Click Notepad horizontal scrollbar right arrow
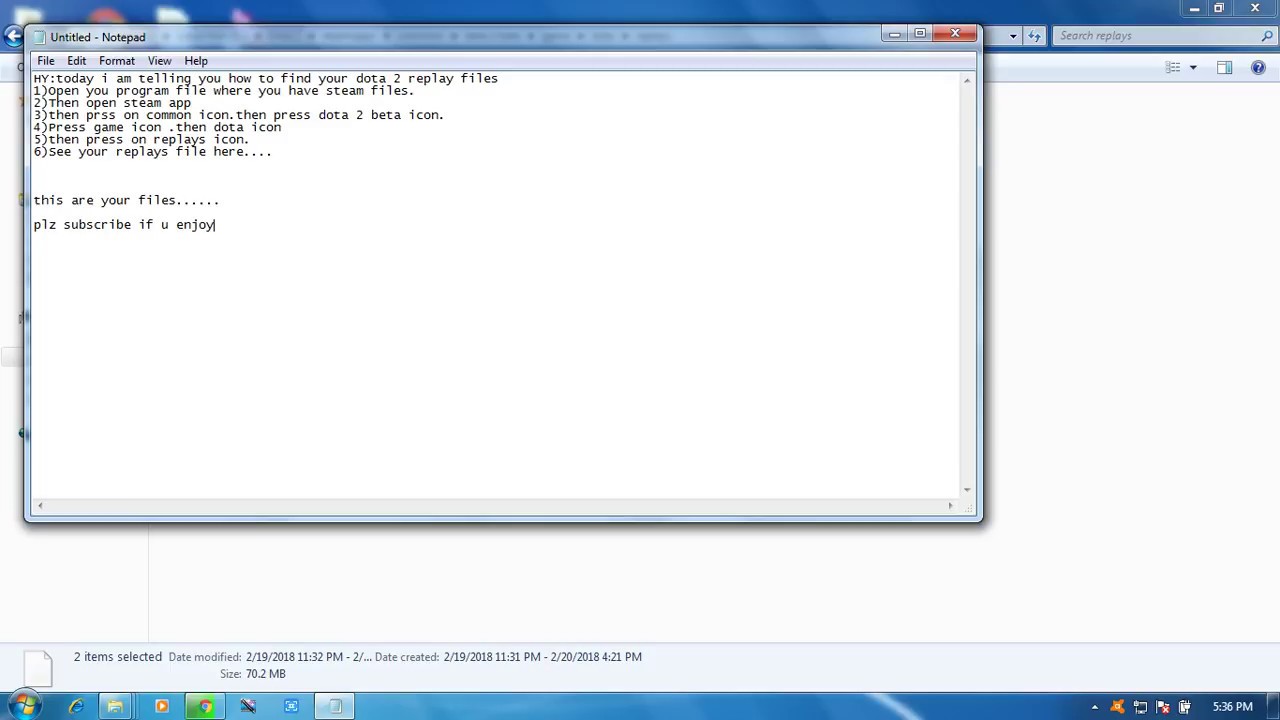This screenshot has width=1280, height=720. [950, 505]
